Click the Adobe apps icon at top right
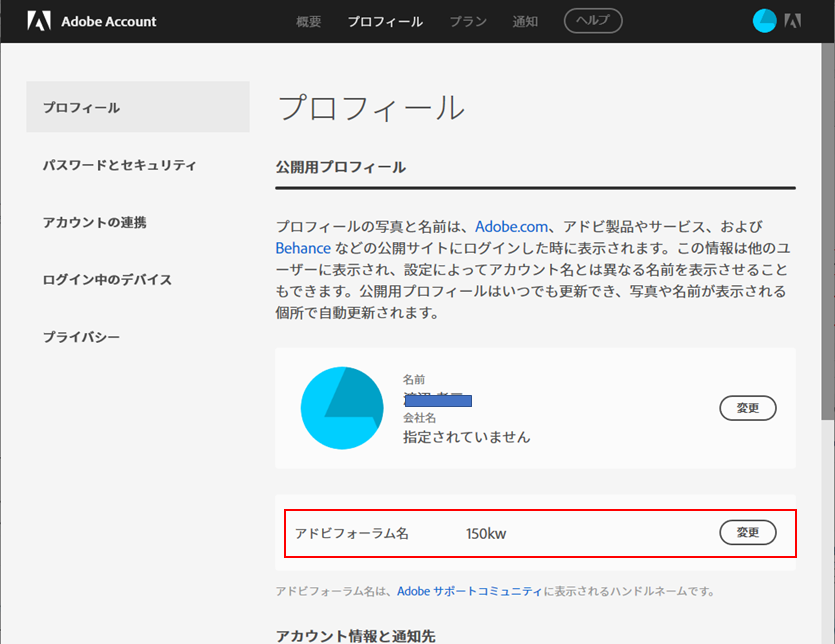The image size is (835, 644). point(792,21)
